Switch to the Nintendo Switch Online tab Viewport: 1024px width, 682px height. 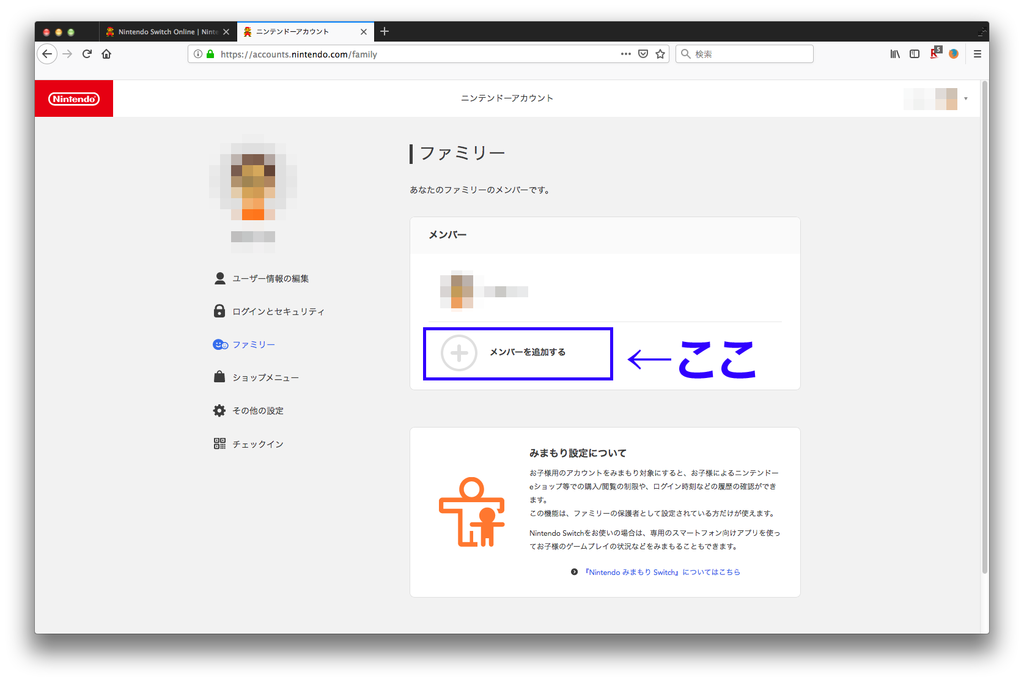[x=168, y=31]
